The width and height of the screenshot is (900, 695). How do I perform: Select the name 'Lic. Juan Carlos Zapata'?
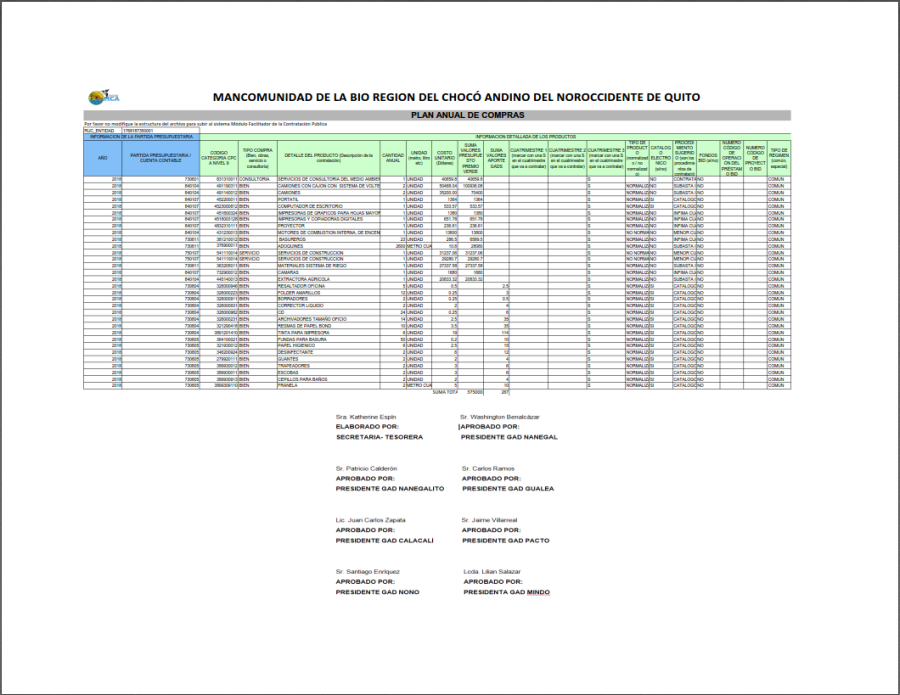371,521
